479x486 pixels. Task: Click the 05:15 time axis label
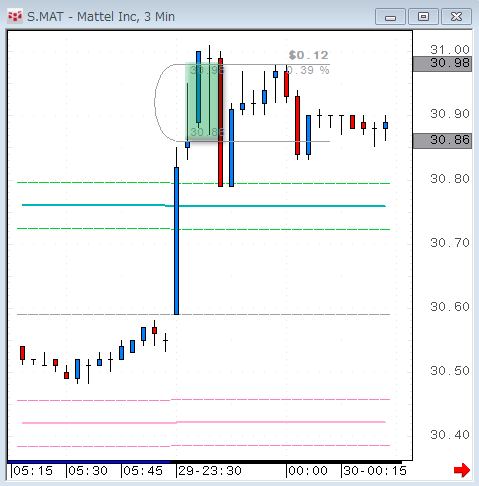click(x=33, y=471)
